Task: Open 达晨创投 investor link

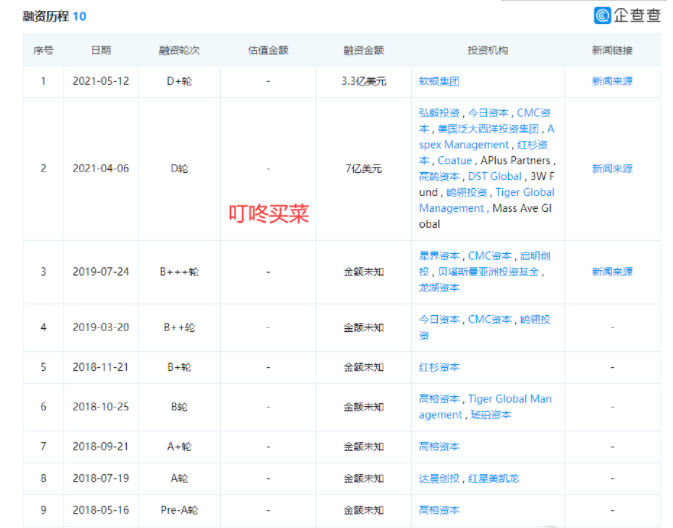Action: tap(439, 479)
